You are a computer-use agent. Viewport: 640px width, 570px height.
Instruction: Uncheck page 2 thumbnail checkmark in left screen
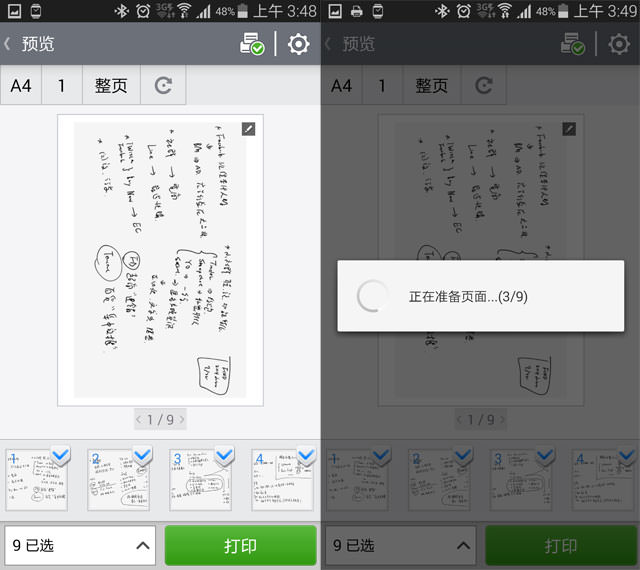point(142,456)
